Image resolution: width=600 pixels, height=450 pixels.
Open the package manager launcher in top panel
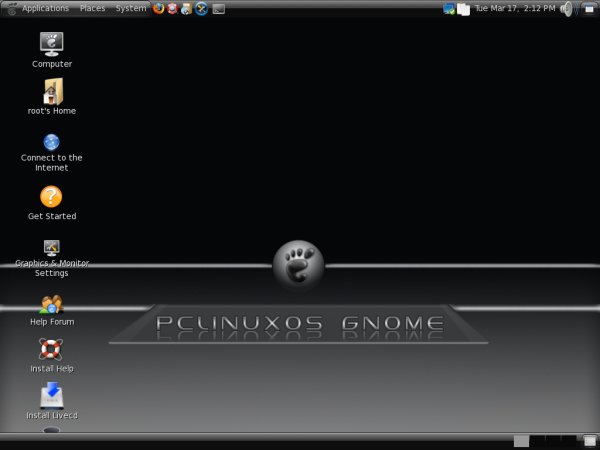186,8
